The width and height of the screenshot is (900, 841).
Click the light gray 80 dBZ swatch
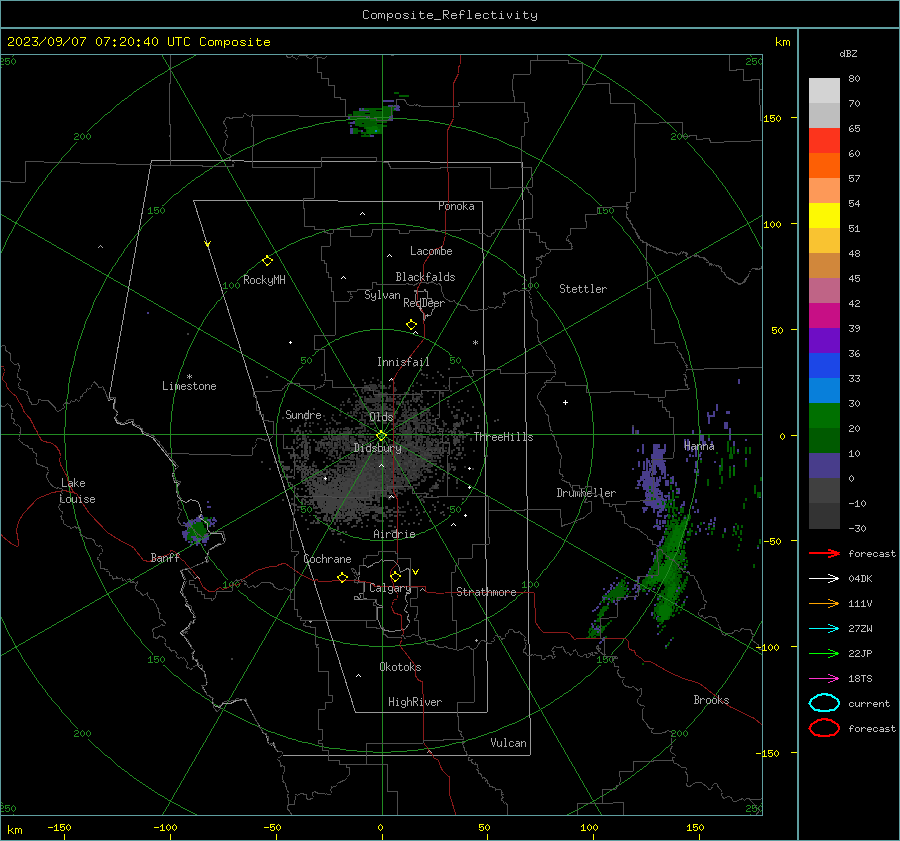[x=824, y=91]
